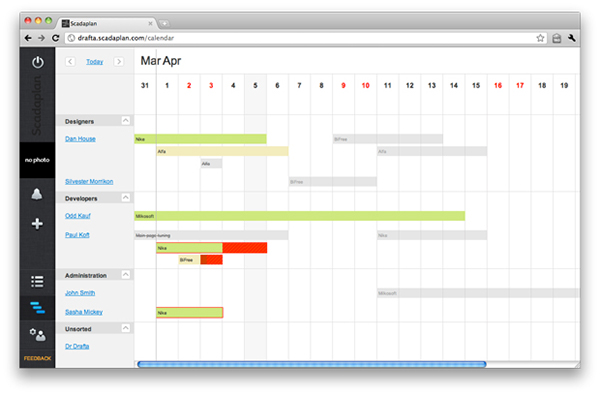This screenshot has height=395, width=600.
Task: Select Dan House's gray Alfa bar on day 11
Action: click(432, 151)
